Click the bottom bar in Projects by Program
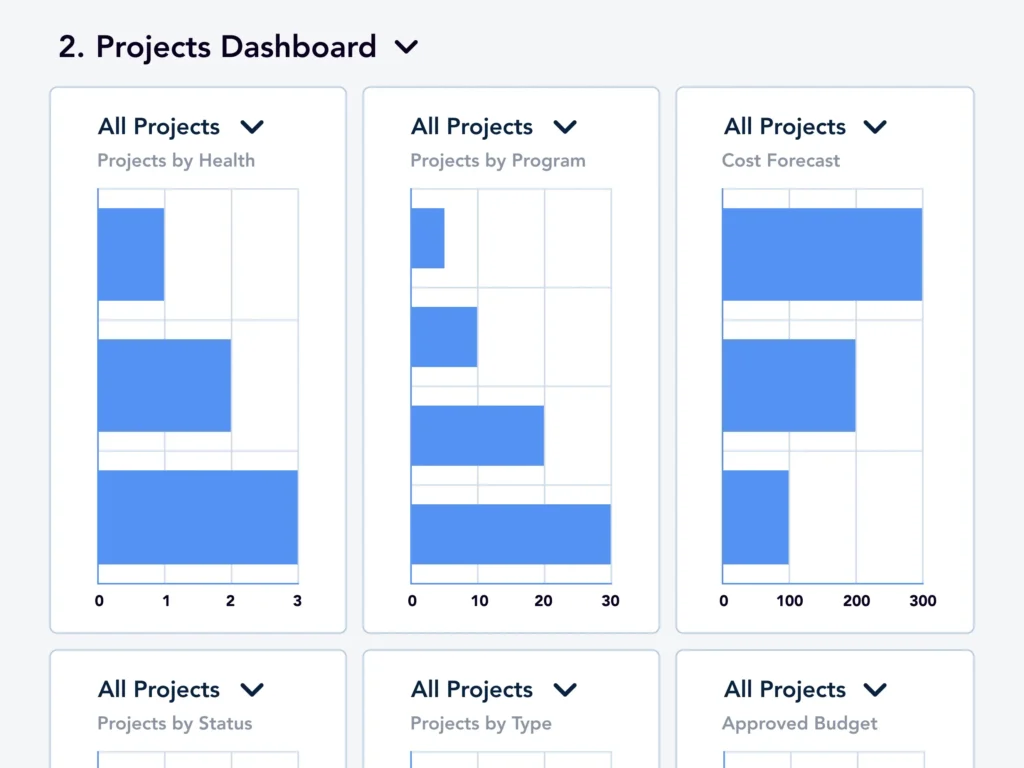 pos(510,533)
